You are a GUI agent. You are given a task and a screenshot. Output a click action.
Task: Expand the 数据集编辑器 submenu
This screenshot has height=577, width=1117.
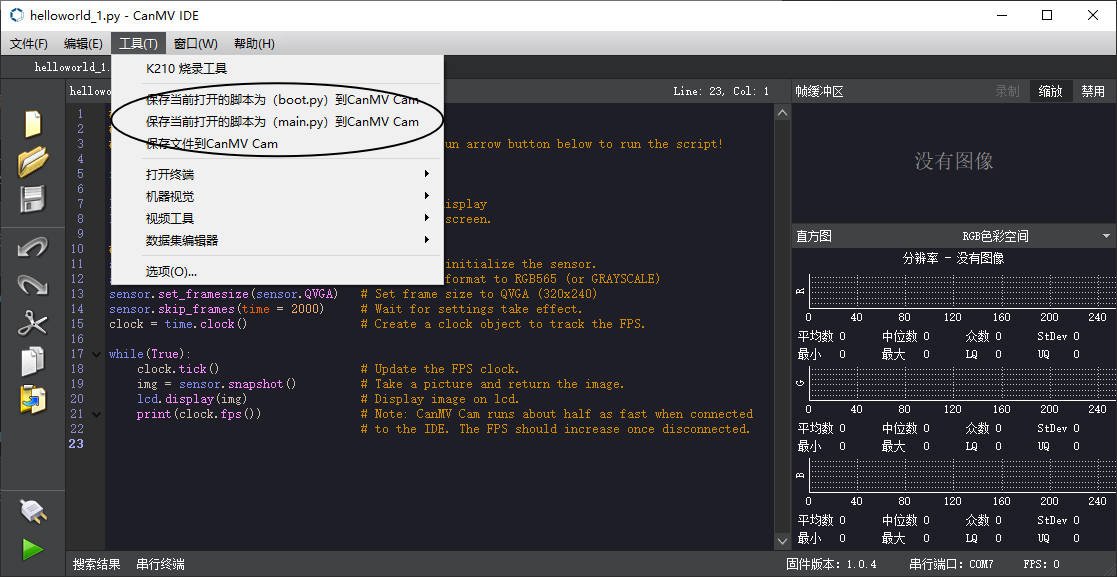point(278,241)
